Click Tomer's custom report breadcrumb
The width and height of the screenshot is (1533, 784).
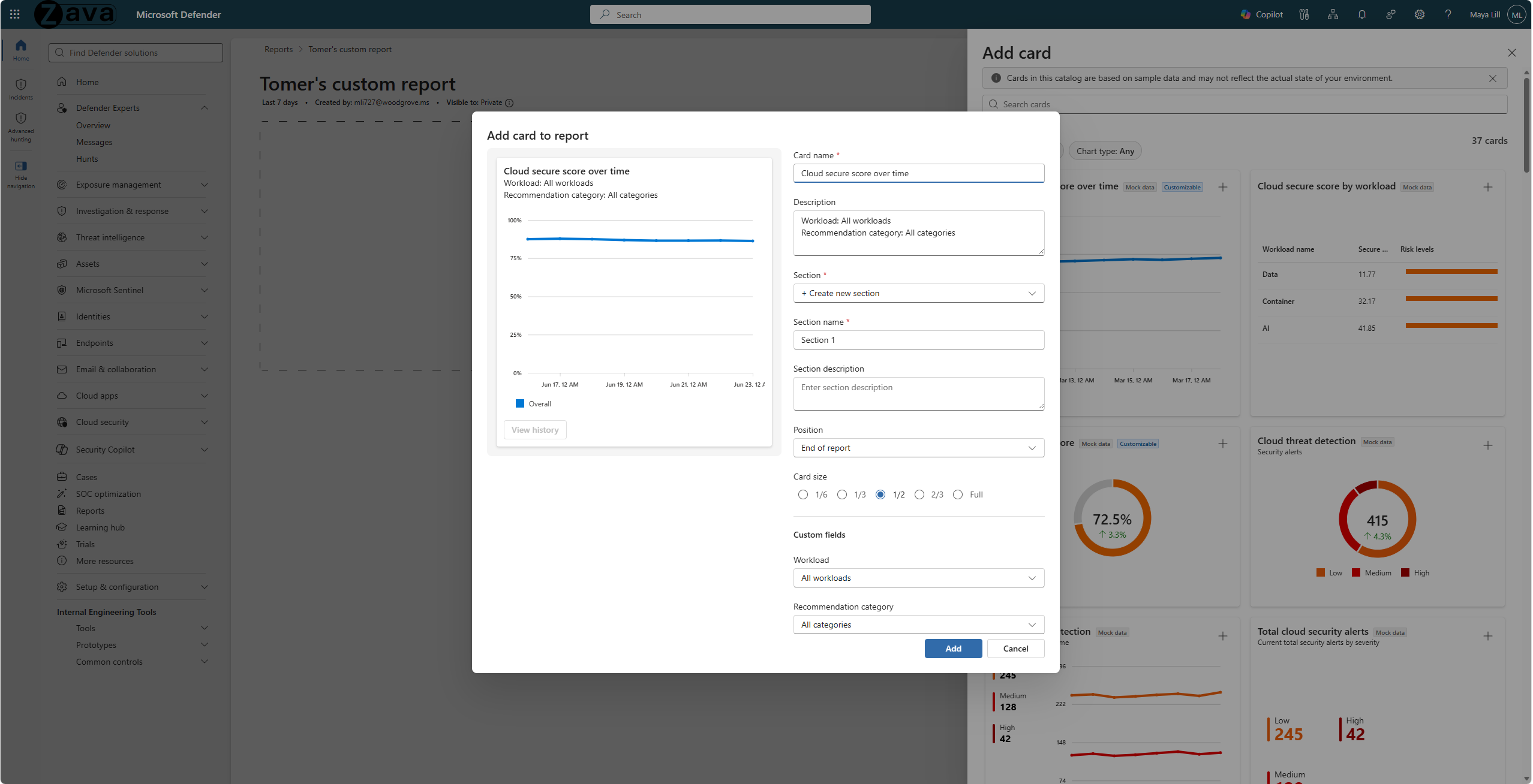point(350,50)
